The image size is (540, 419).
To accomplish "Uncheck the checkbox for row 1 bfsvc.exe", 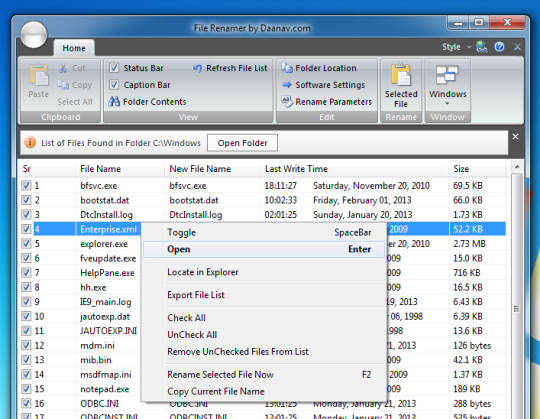I will coord(27,186).
